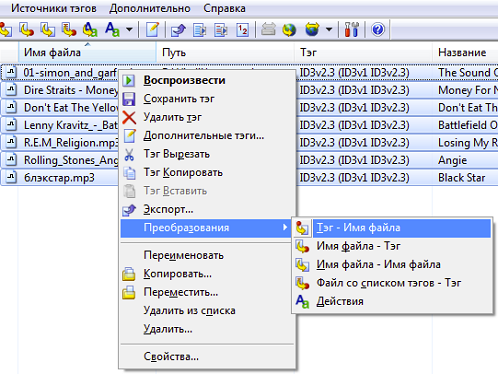Image resolution: width=499 pixels, height=376 pixels.
Task: Open extended tags via the notepad pencil toolbar icon
Action: [153, 30]
